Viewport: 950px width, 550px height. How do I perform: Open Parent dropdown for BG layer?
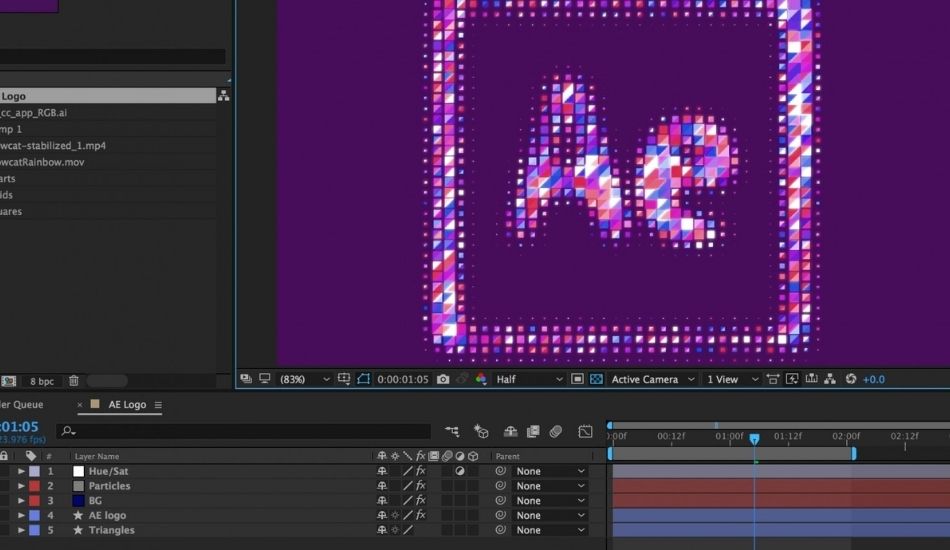tap(550, 501)
